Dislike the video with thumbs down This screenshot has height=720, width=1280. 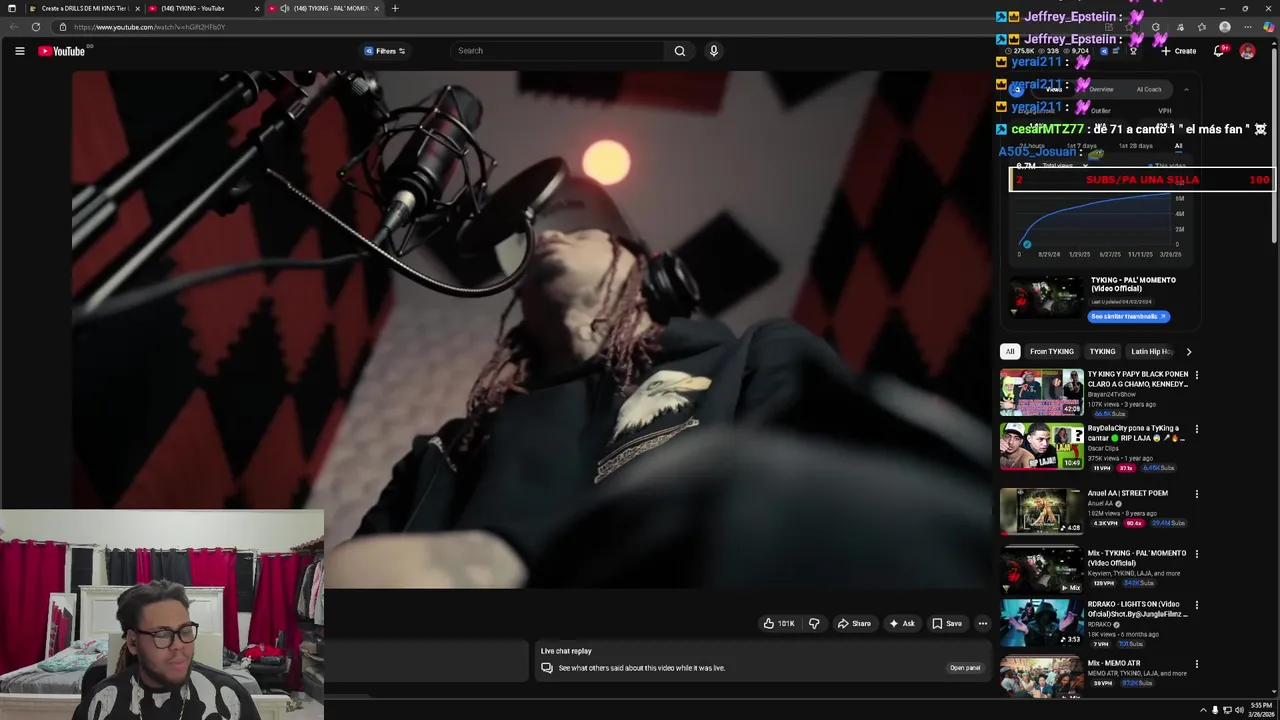click(814, 623)
